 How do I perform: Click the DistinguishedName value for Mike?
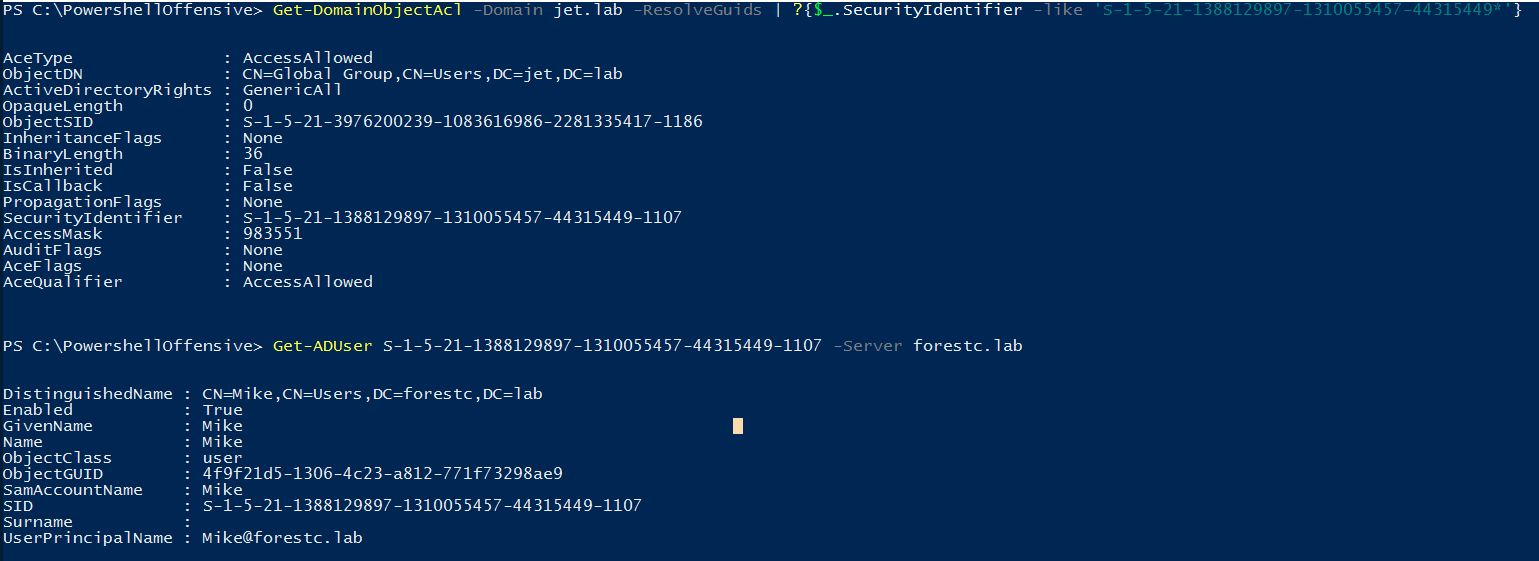[x=372, y=394]
